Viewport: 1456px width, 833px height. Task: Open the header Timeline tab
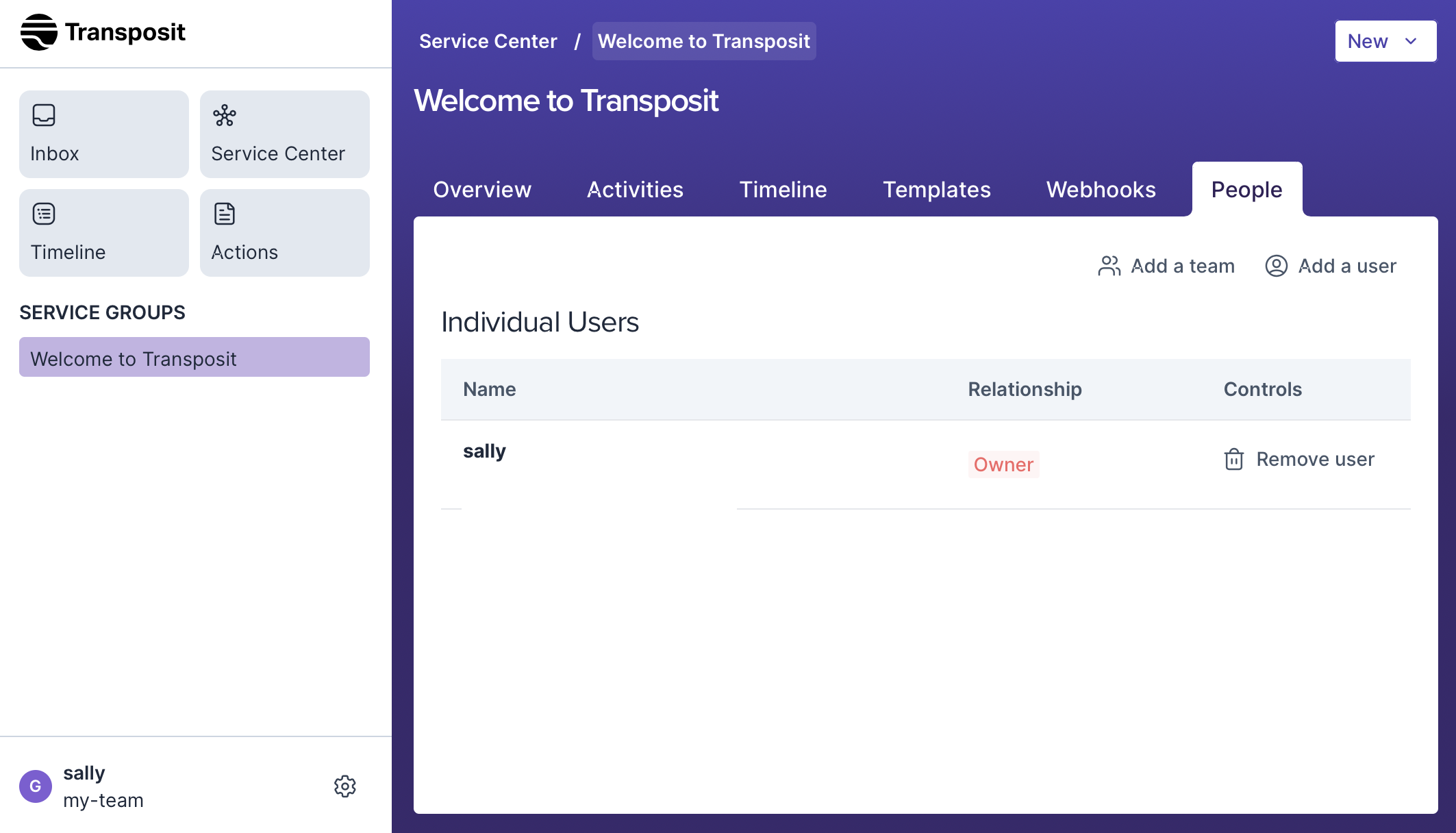[783, 190]
